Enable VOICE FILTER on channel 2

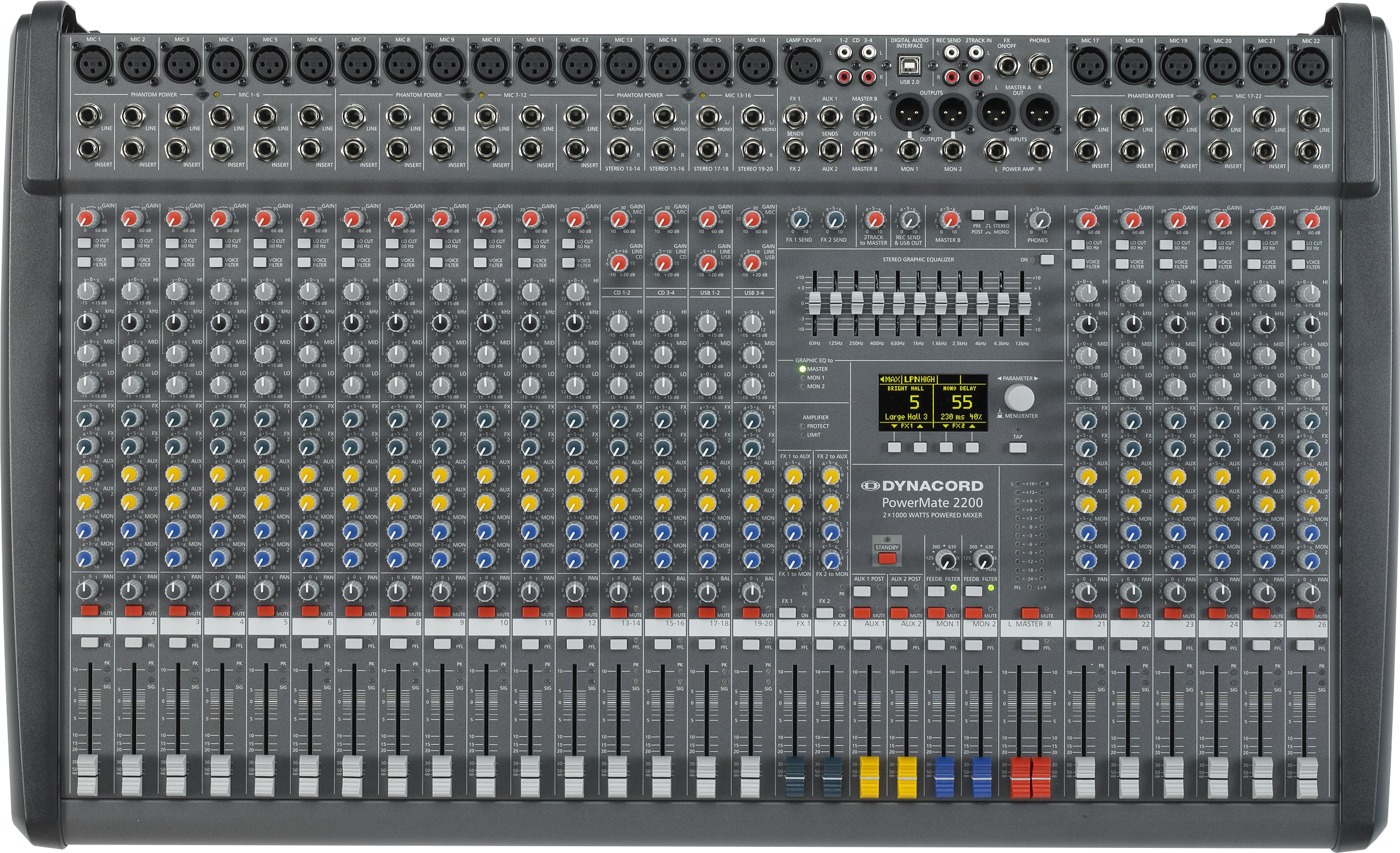click(128, 262)
